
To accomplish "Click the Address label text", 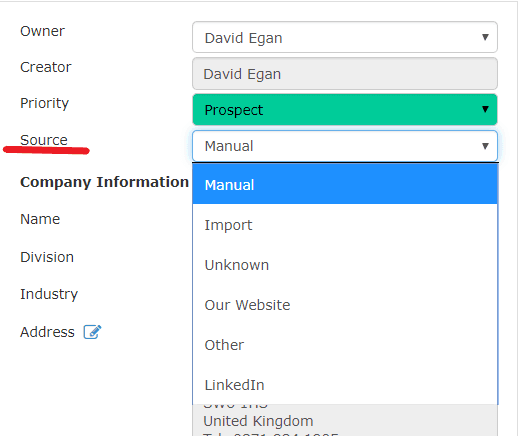I will (x=47, y=332).
